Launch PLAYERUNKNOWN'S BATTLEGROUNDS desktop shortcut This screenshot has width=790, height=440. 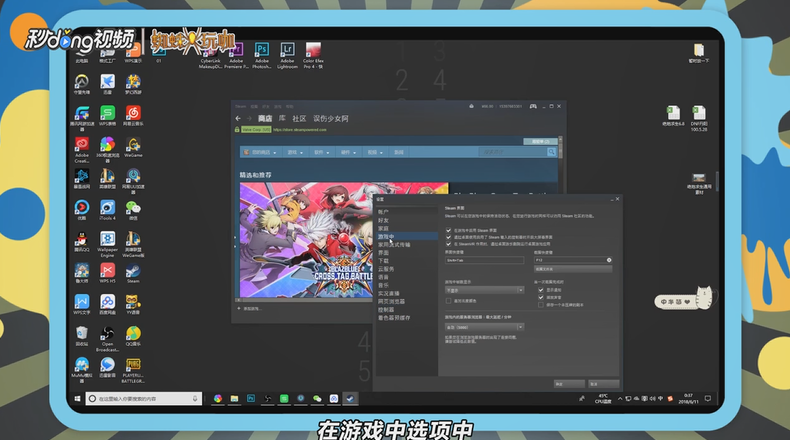133,370
